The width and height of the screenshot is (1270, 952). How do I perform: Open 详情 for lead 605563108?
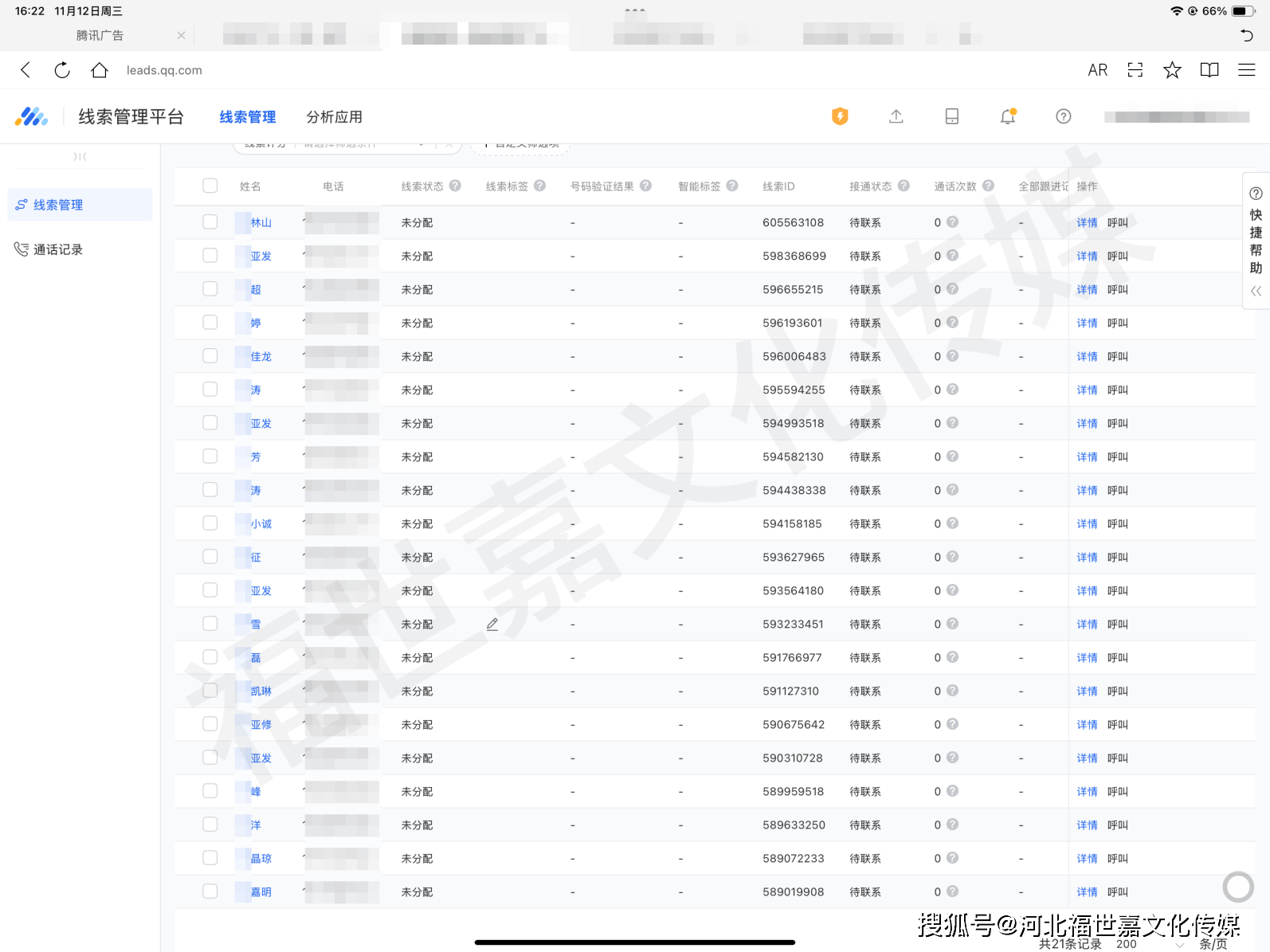[x=1087, y=223]
